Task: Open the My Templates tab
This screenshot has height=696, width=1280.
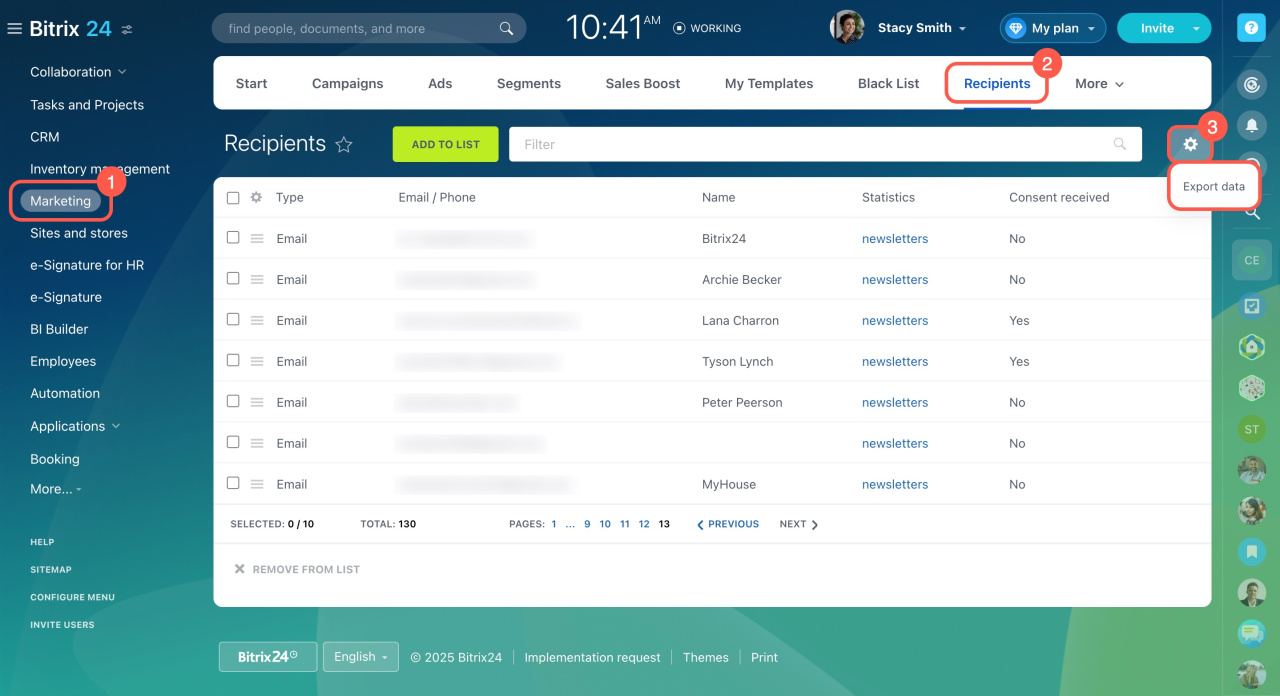Action: (x=769, y=84)
